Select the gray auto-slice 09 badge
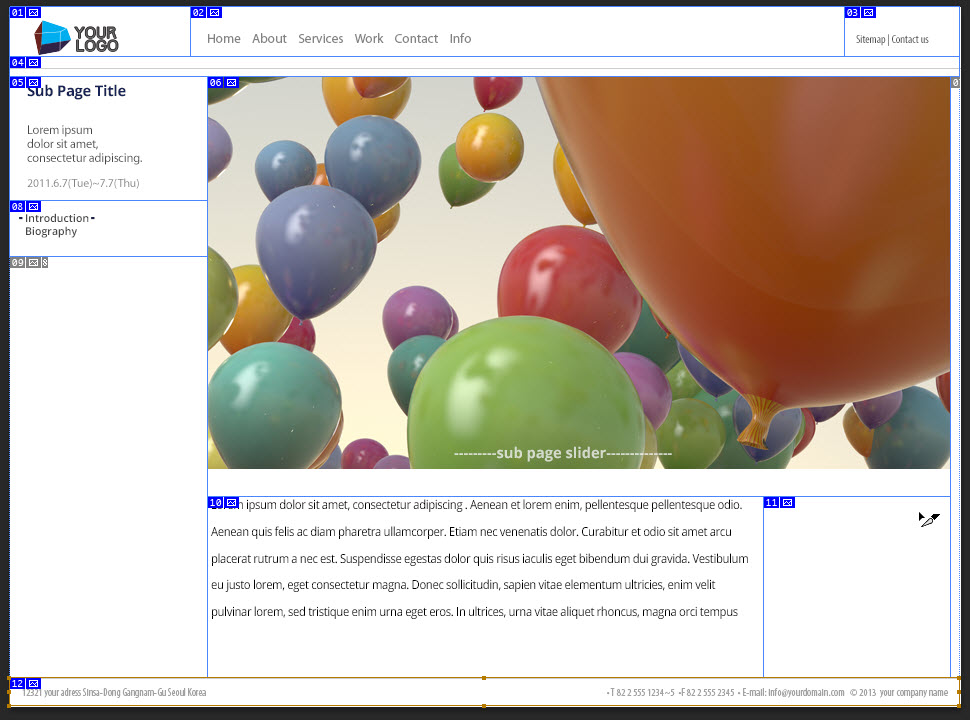The image size is (970, 720). [x=18, y=263]
